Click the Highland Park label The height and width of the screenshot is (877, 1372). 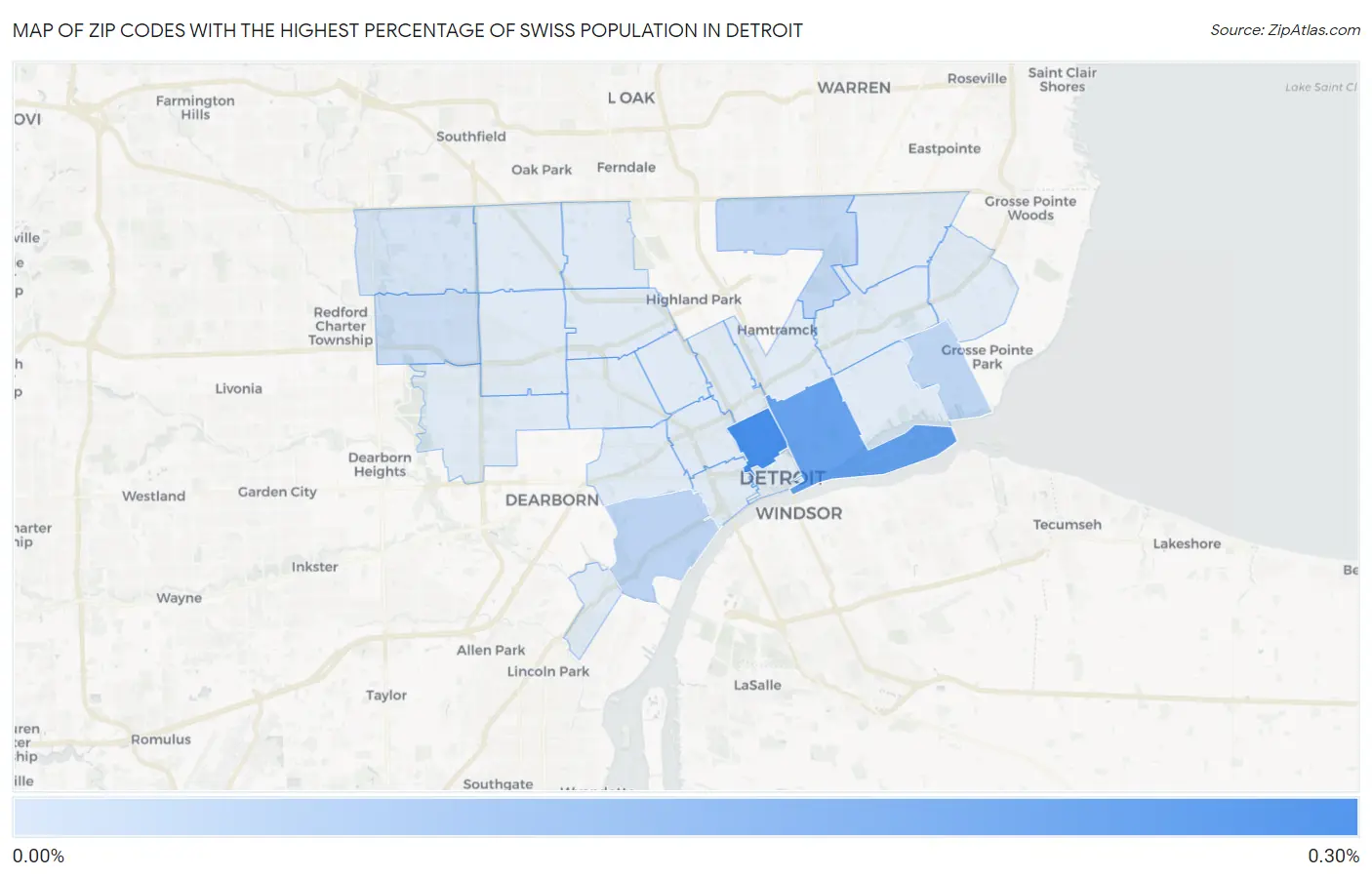point(693,299)
